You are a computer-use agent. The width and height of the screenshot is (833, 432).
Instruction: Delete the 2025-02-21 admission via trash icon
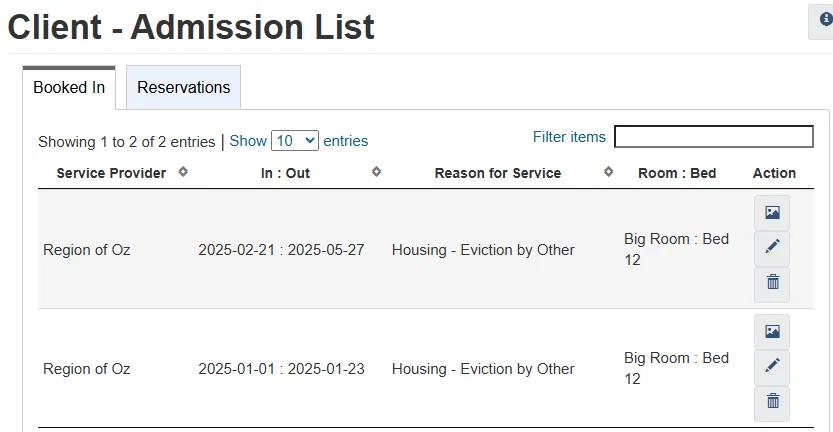(x=772, y=284)
